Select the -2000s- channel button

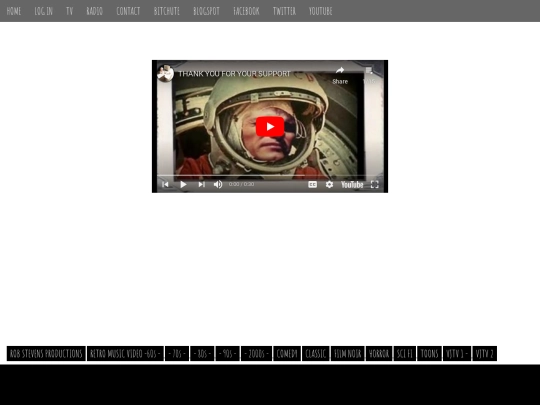(x=256, y=353)
